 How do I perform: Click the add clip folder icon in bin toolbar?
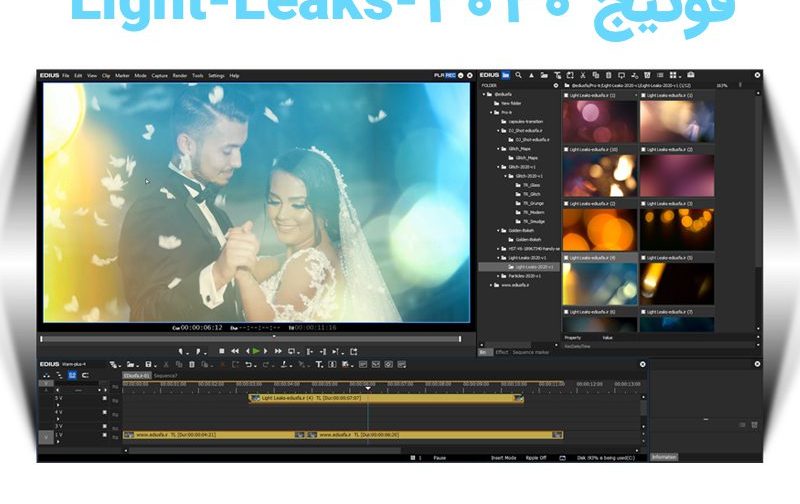click(x=544, y=75)
